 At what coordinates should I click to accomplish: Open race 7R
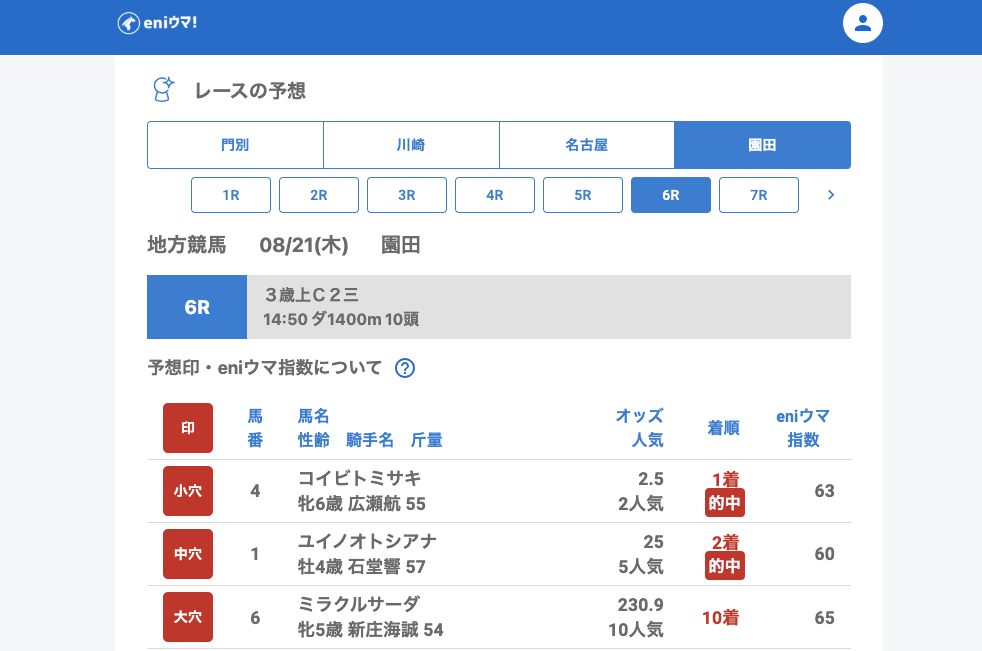(759, 195)
